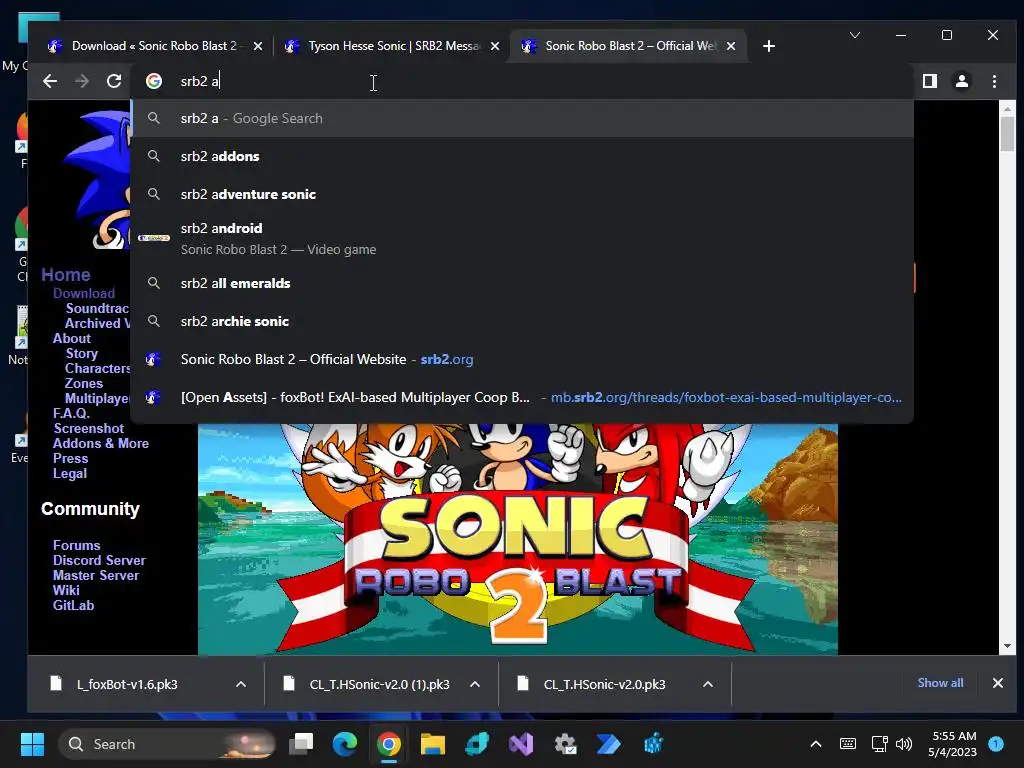Open a new tab with plus button
This screenshot has height=768, width=1024.
(x=769, y=46)
